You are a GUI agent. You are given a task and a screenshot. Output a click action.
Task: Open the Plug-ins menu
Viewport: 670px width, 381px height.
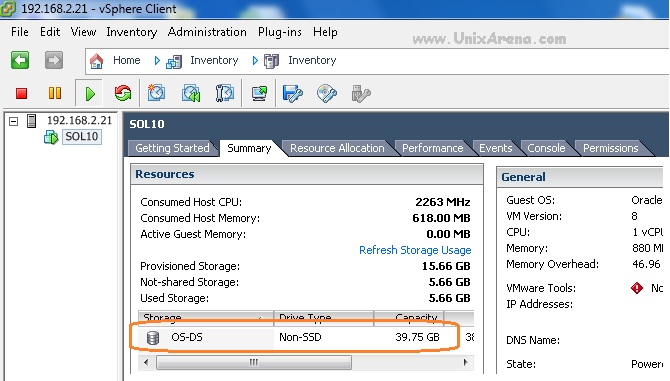(x=279, y=32)
